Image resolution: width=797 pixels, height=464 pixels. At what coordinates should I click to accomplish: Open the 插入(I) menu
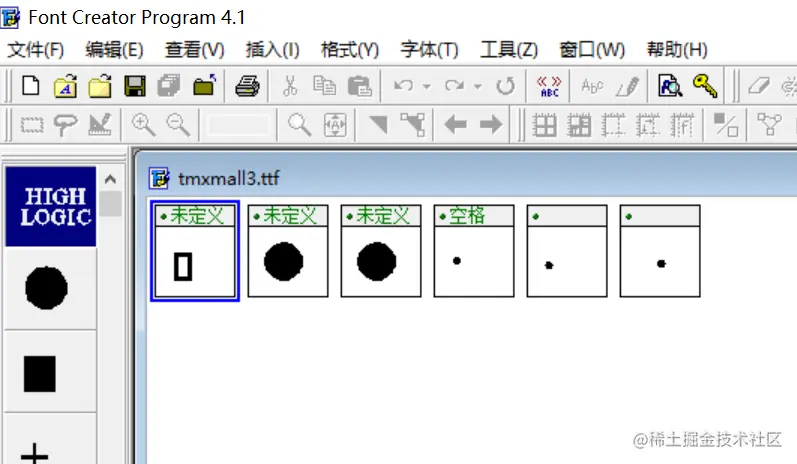point(272,50)
